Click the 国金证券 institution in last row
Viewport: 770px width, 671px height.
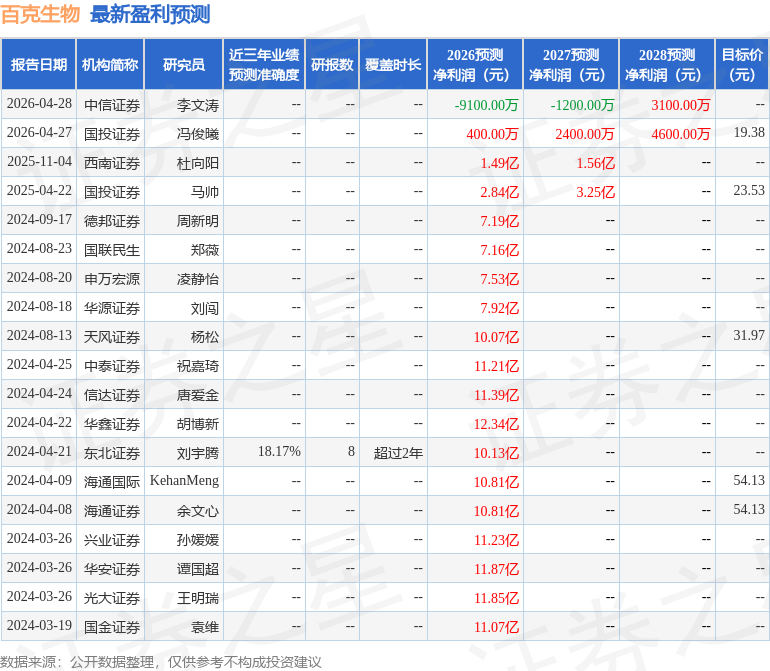[x=112, y=627]
